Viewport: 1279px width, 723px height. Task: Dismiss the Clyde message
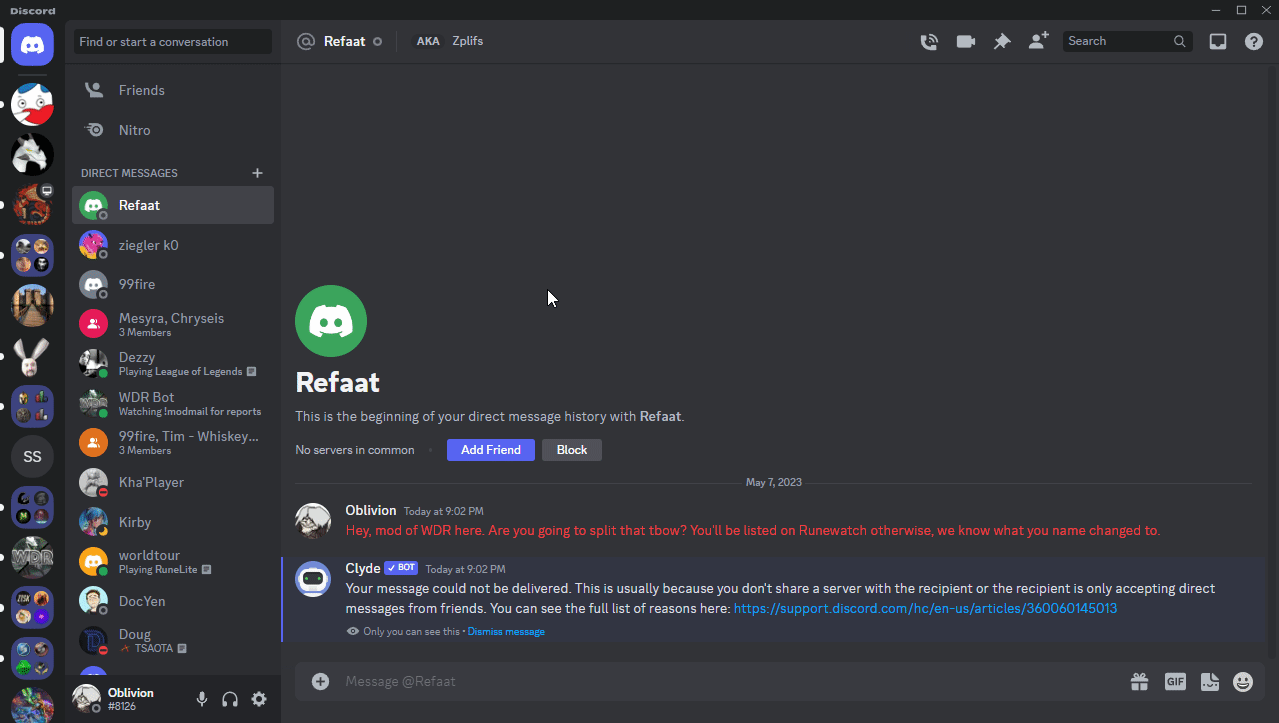506,632
